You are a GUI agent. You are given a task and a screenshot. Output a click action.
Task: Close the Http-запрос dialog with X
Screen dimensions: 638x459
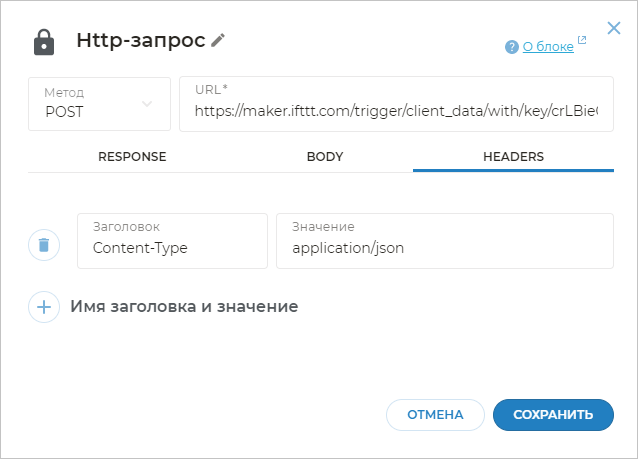tap(614, 28)
